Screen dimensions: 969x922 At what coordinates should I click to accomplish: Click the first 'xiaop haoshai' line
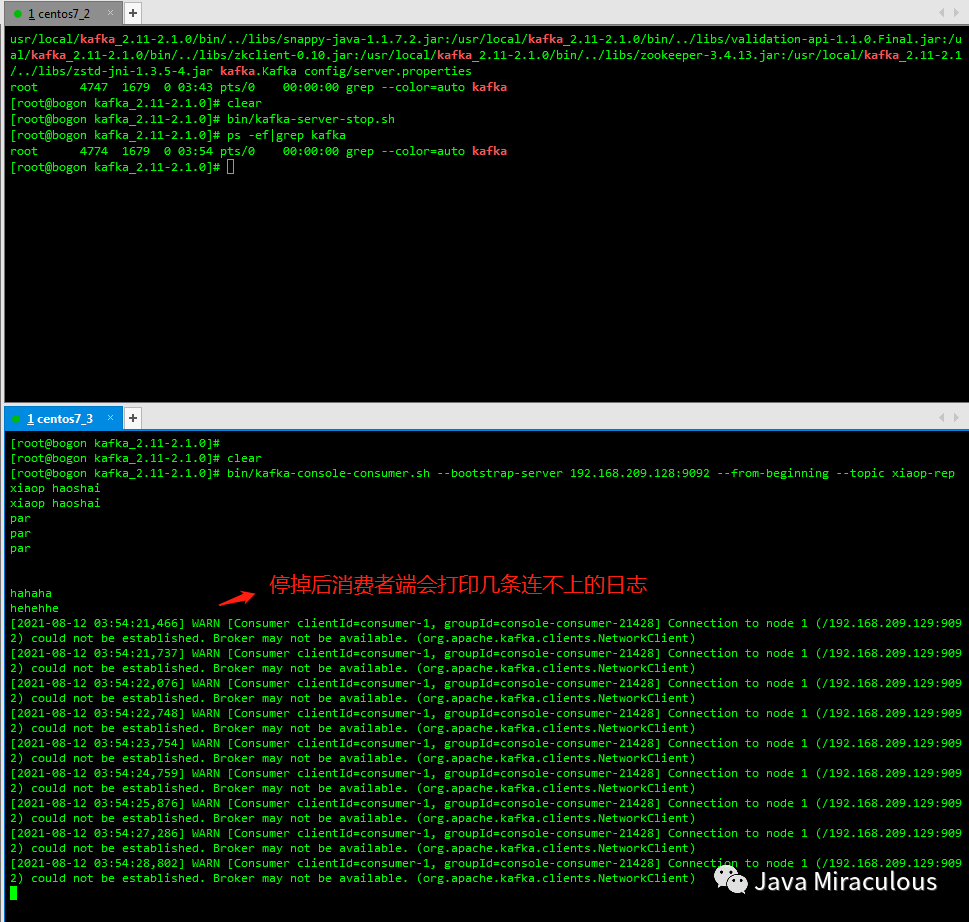[55, 488]
